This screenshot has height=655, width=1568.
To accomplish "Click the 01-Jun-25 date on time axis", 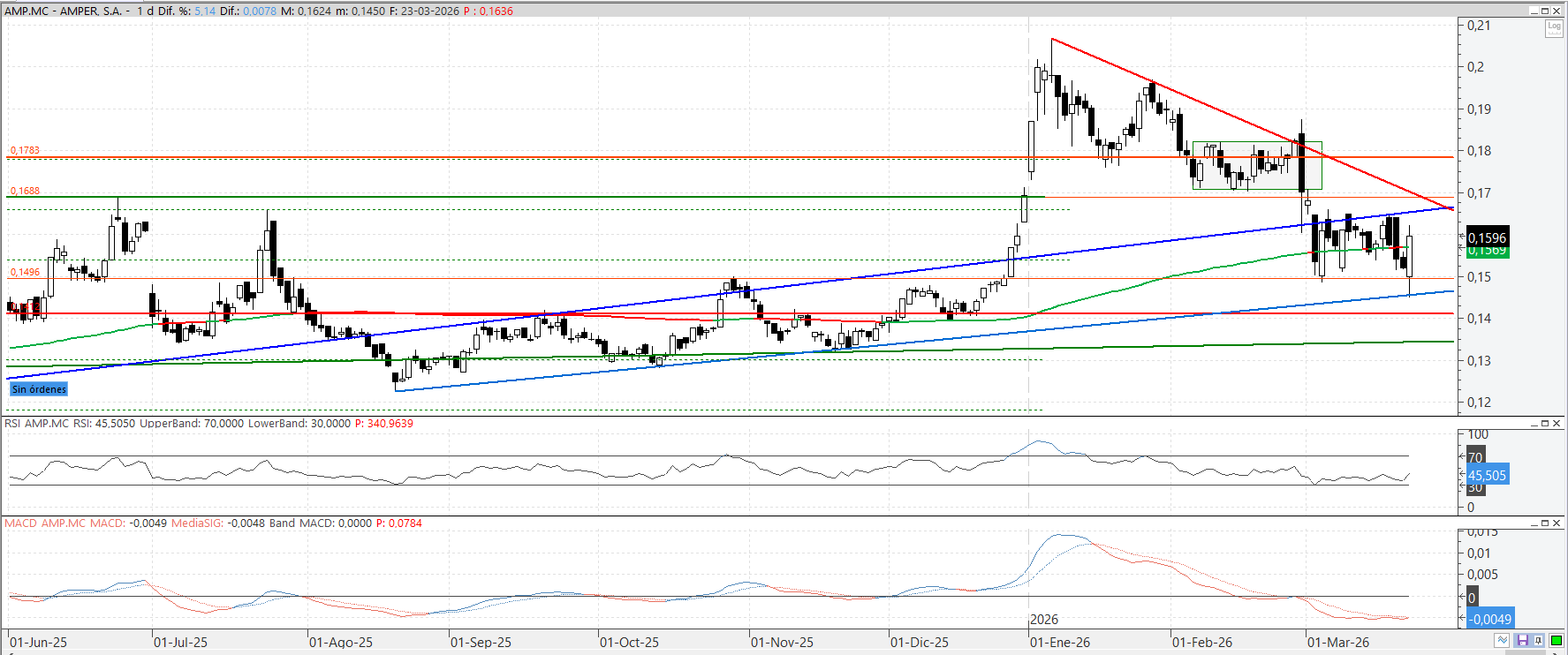I will pyautogui.click(x=38, y=643).
